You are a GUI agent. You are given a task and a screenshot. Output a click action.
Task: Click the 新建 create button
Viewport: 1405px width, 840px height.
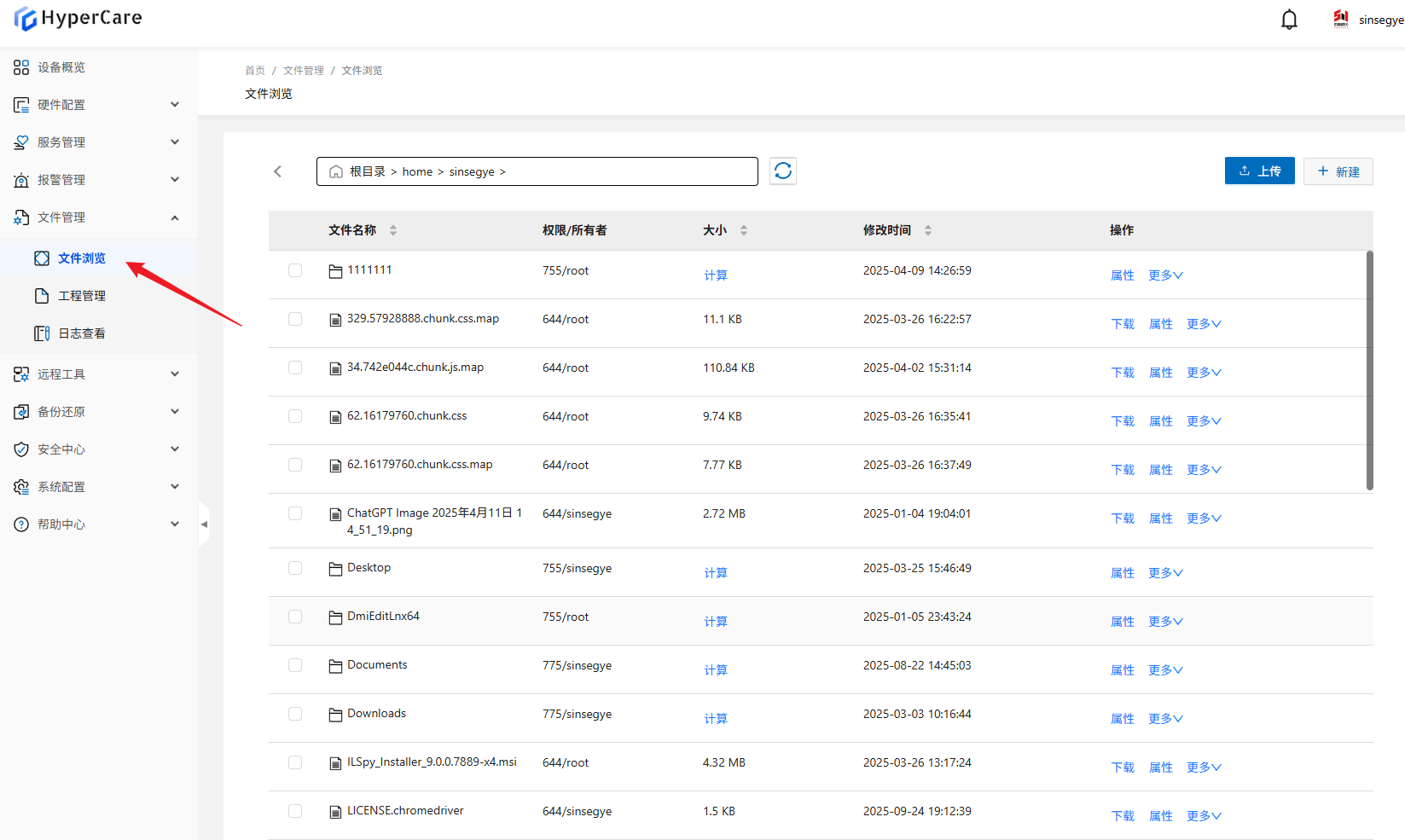1338,171
